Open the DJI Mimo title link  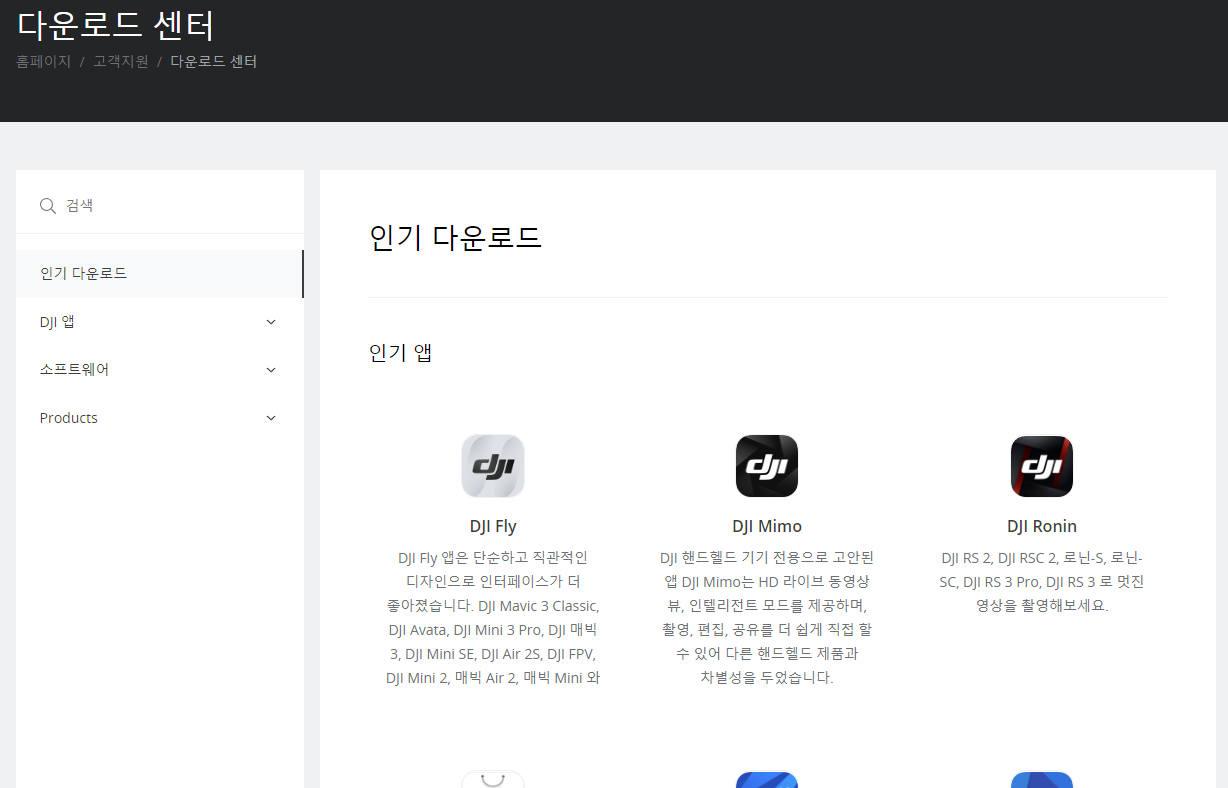tap(767, 526)
